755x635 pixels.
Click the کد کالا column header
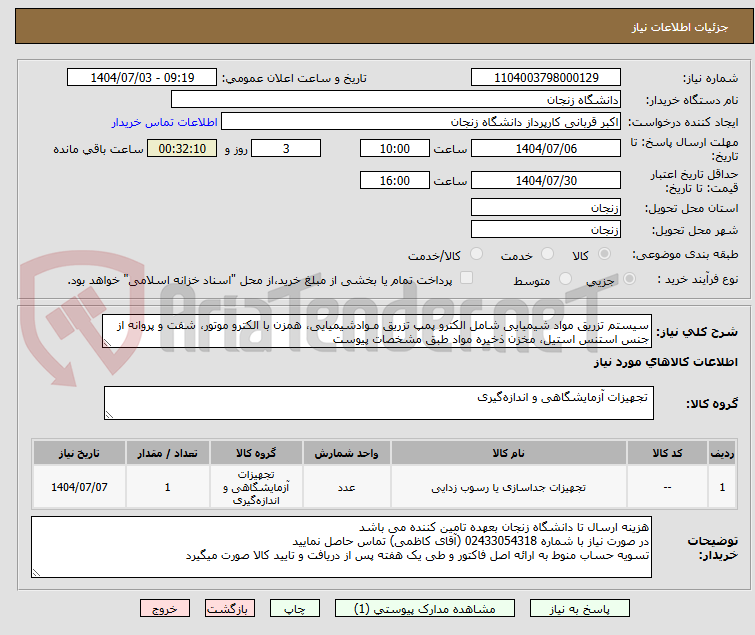tap(667, 453)
